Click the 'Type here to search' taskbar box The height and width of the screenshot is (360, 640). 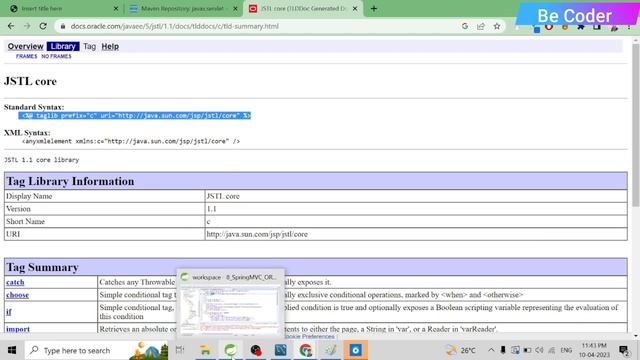96,350
